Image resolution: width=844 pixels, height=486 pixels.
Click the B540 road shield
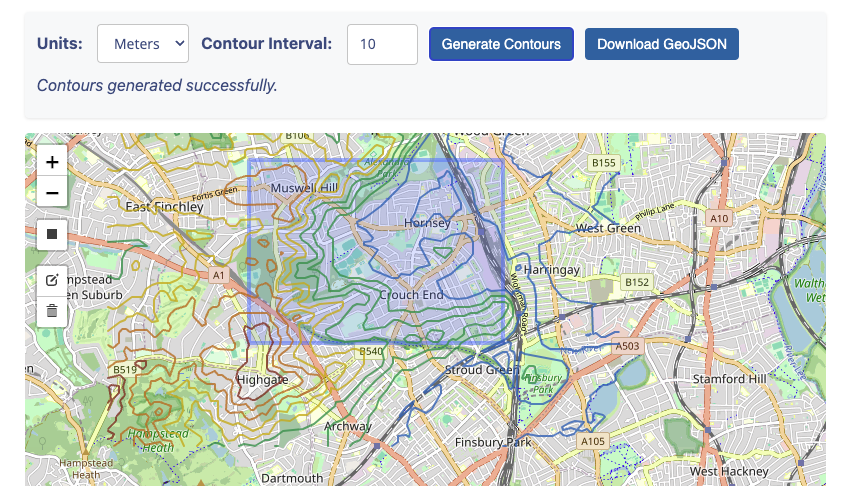371,351
